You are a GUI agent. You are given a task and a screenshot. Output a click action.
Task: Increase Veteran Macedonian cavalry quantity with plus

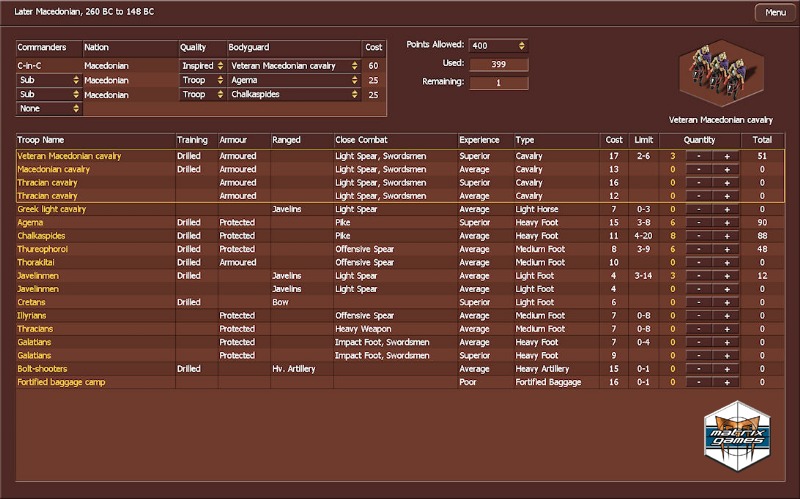click(x=726, y=157)
